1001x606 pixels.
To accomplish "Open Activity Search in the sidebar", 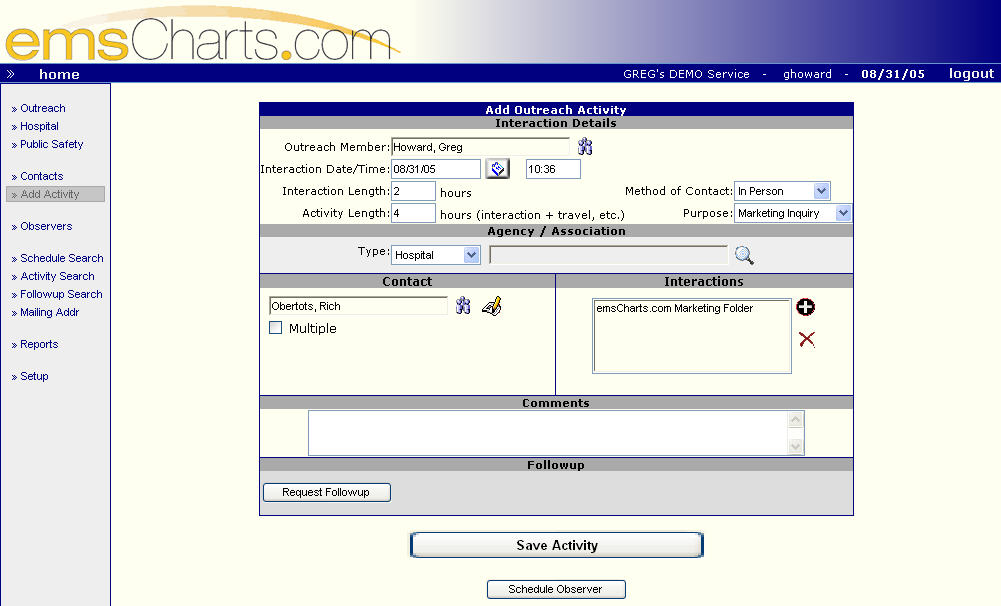I will tap(57, 276).
